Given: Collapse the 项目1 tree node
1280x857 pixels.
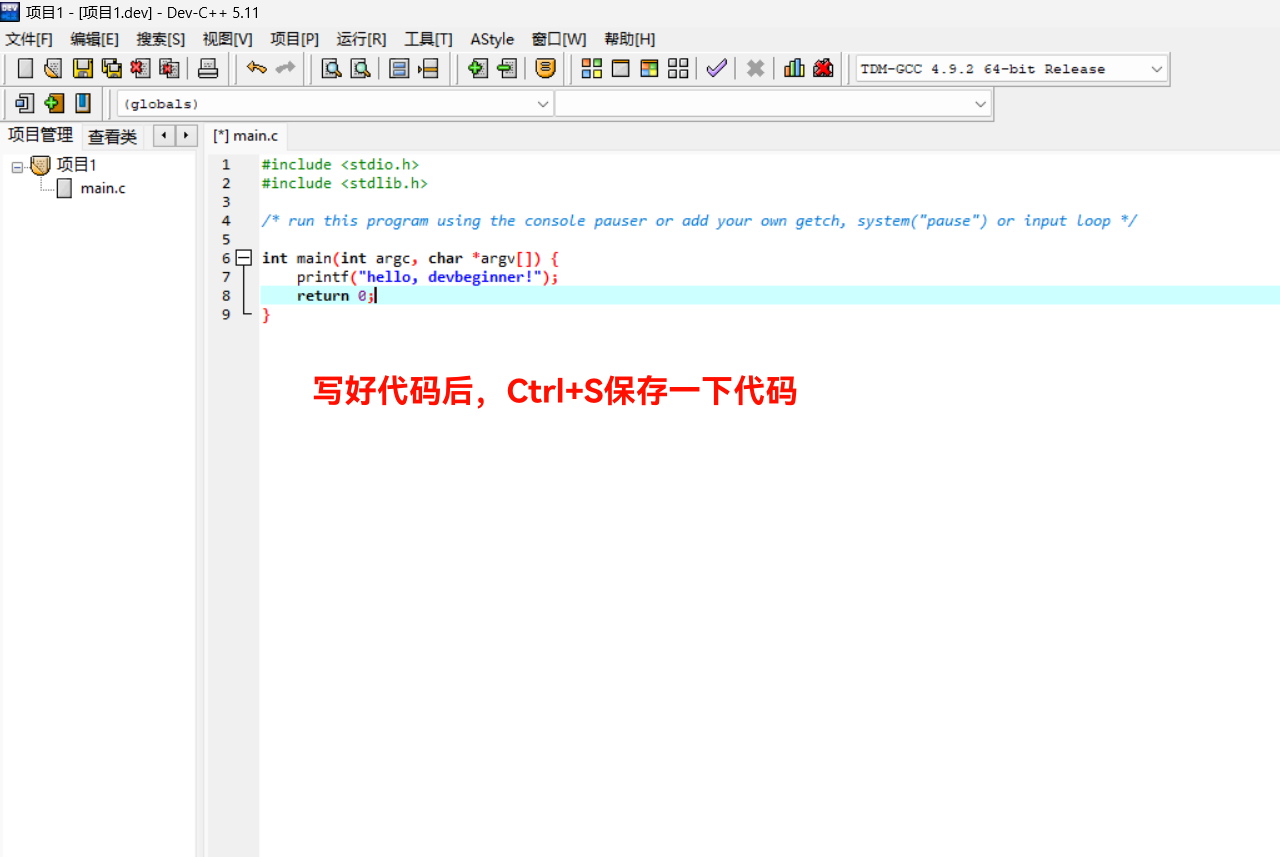Looking at the screenshot, I should 17,166.
